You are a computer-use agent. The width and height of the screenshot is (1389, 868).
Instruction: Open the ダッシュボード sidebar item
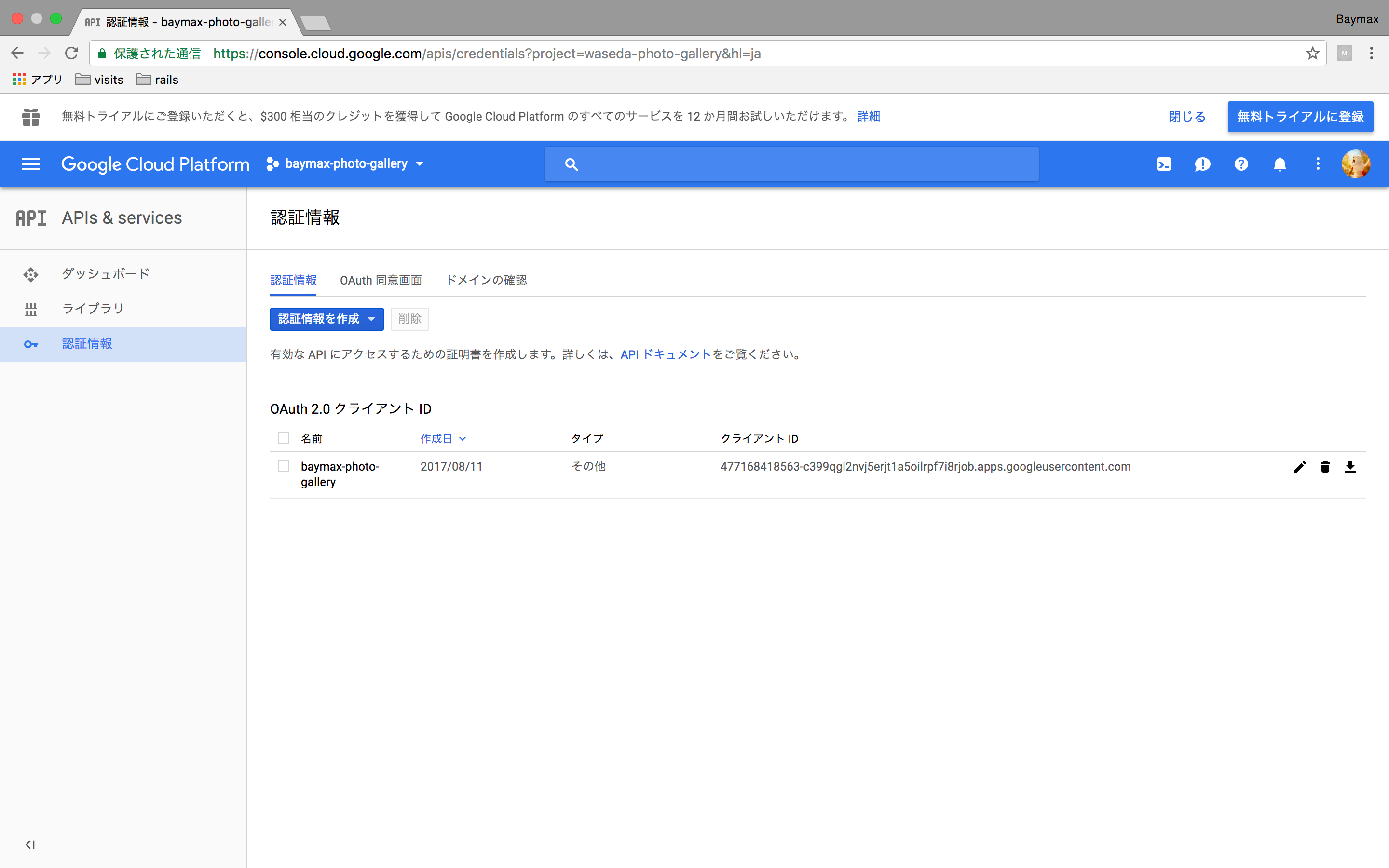point(105,273)
